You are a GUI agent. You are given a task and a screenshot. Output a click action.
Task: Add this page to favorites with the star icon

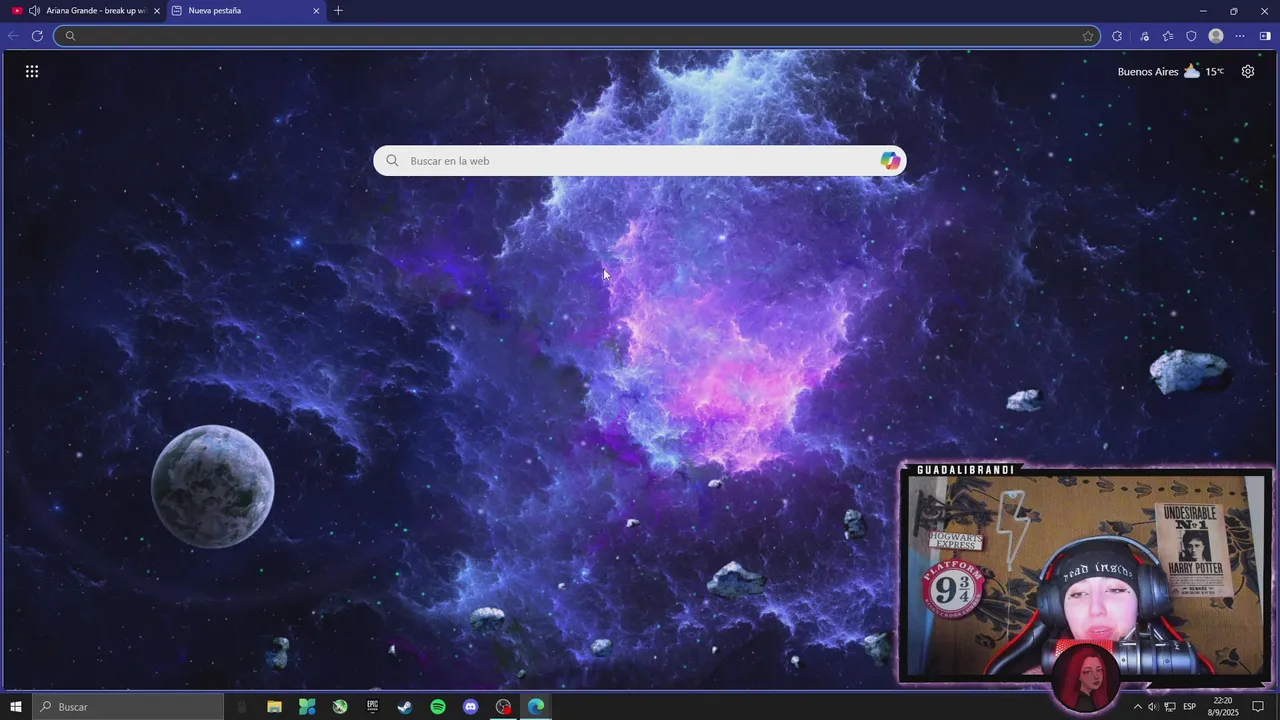point(1088,36)
